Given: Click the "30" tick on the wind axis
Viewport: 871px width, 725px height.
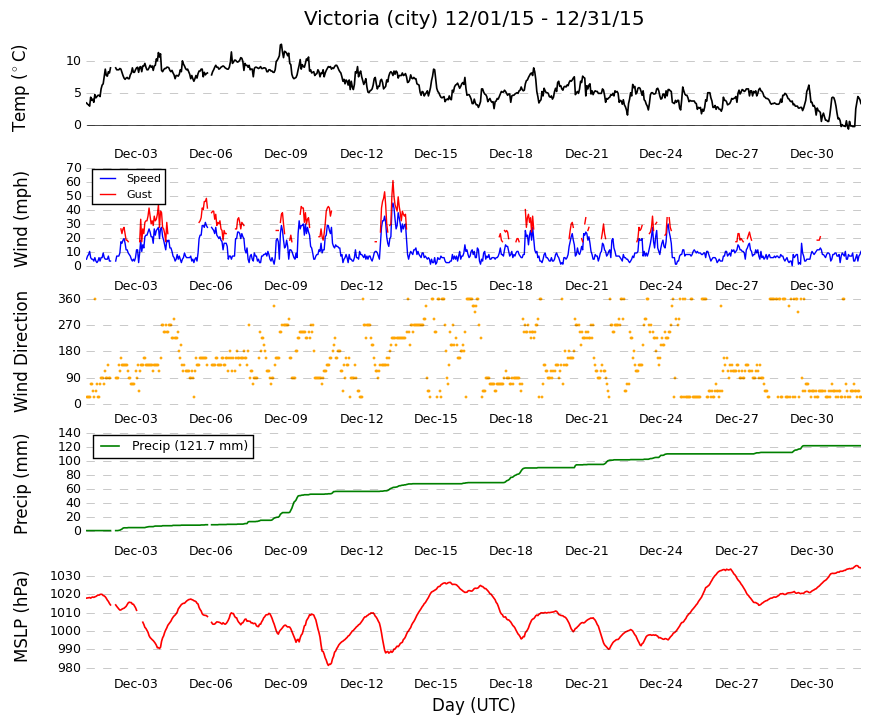Looking at the screenshot, I should tap(74, 224).
